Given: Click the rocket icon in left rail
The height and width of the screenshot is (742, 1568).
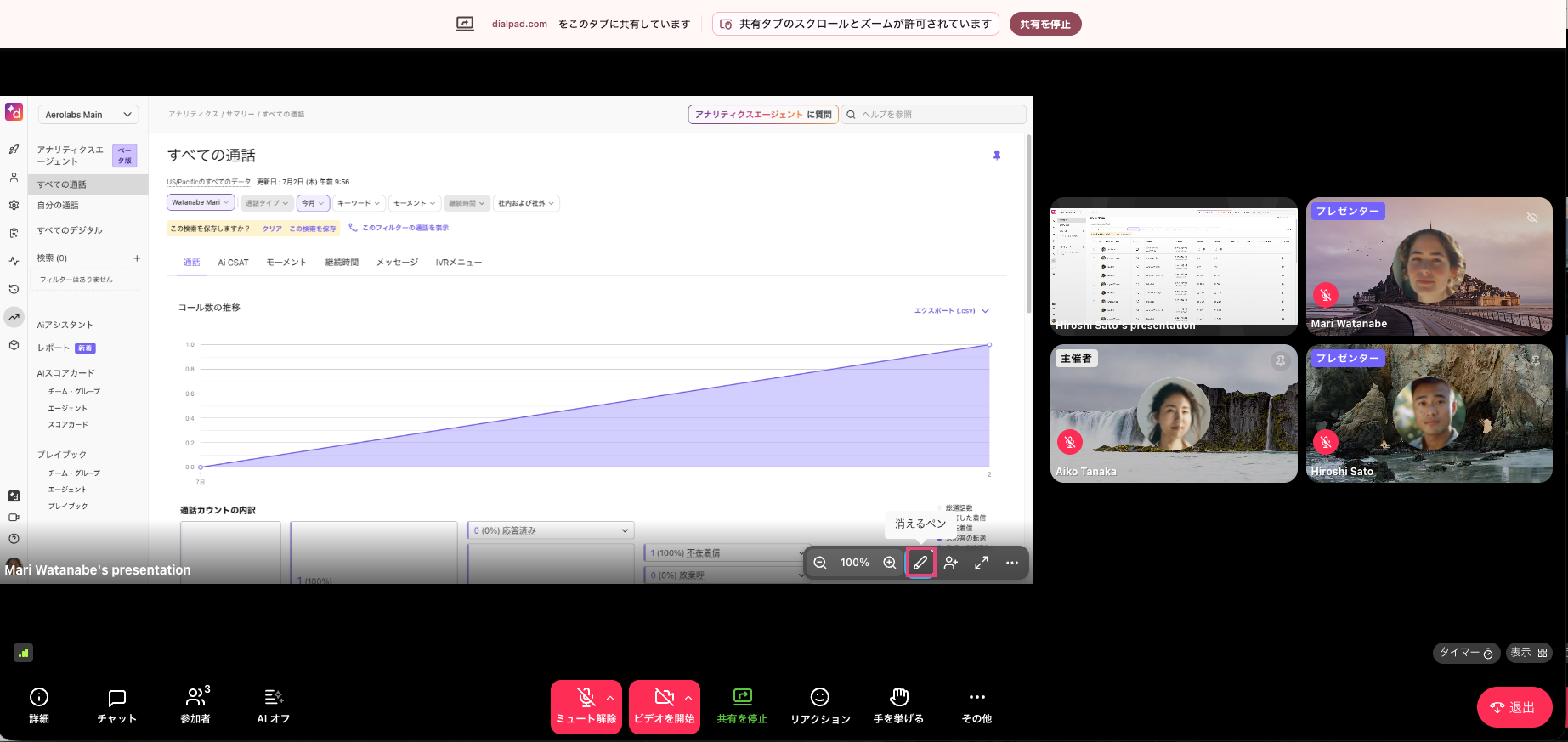Looking at the screenshot, I should (x=14, y=150).
